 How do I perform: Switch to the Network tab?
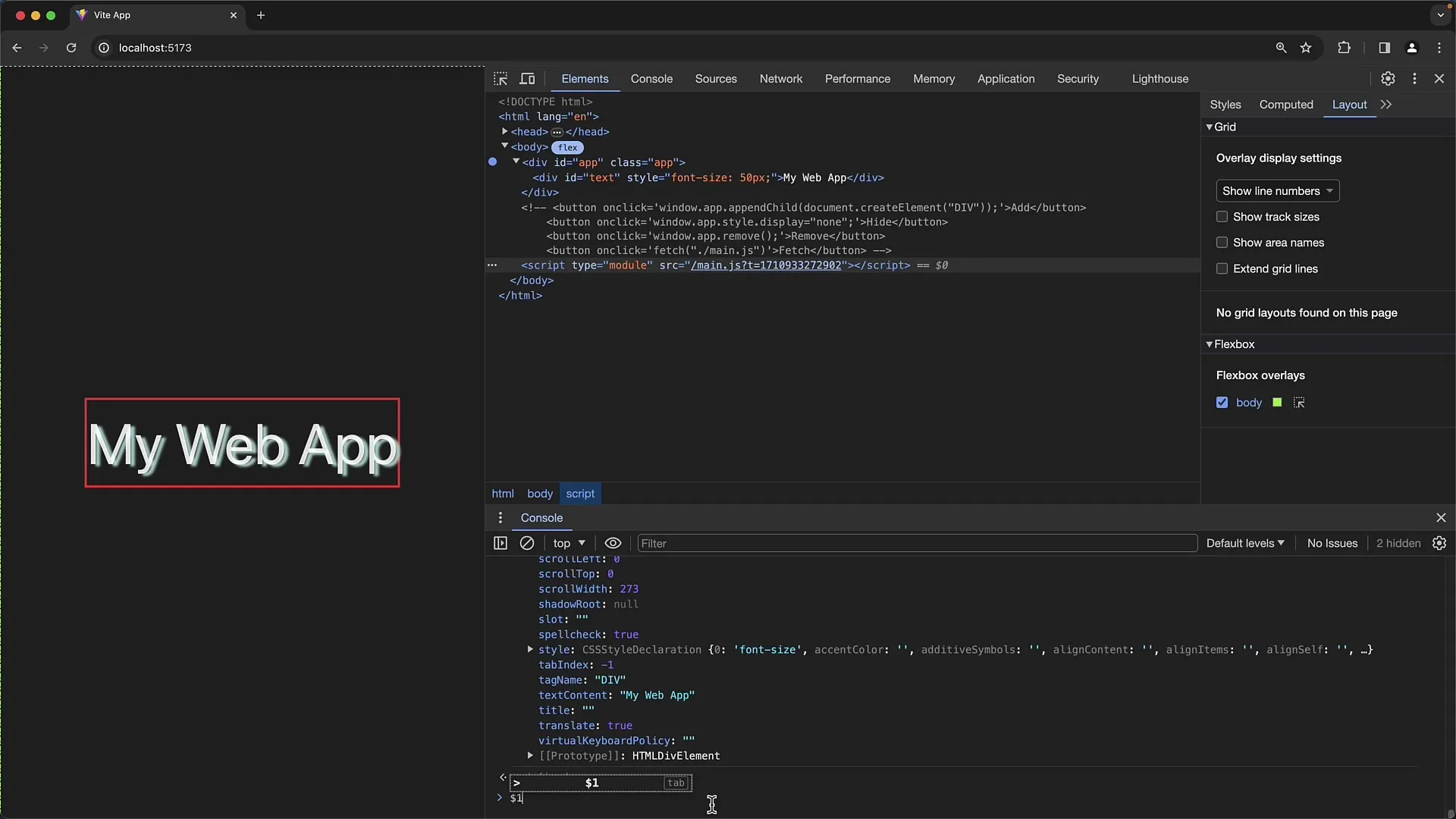781,79
